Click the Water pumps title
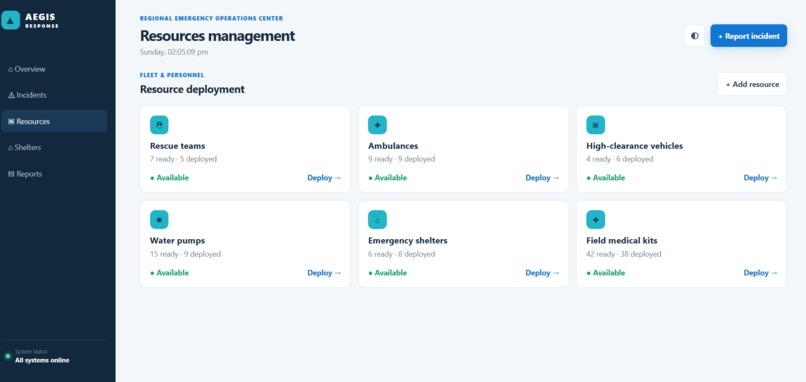This screenshot has height=382, width=806. coord(177,241)
